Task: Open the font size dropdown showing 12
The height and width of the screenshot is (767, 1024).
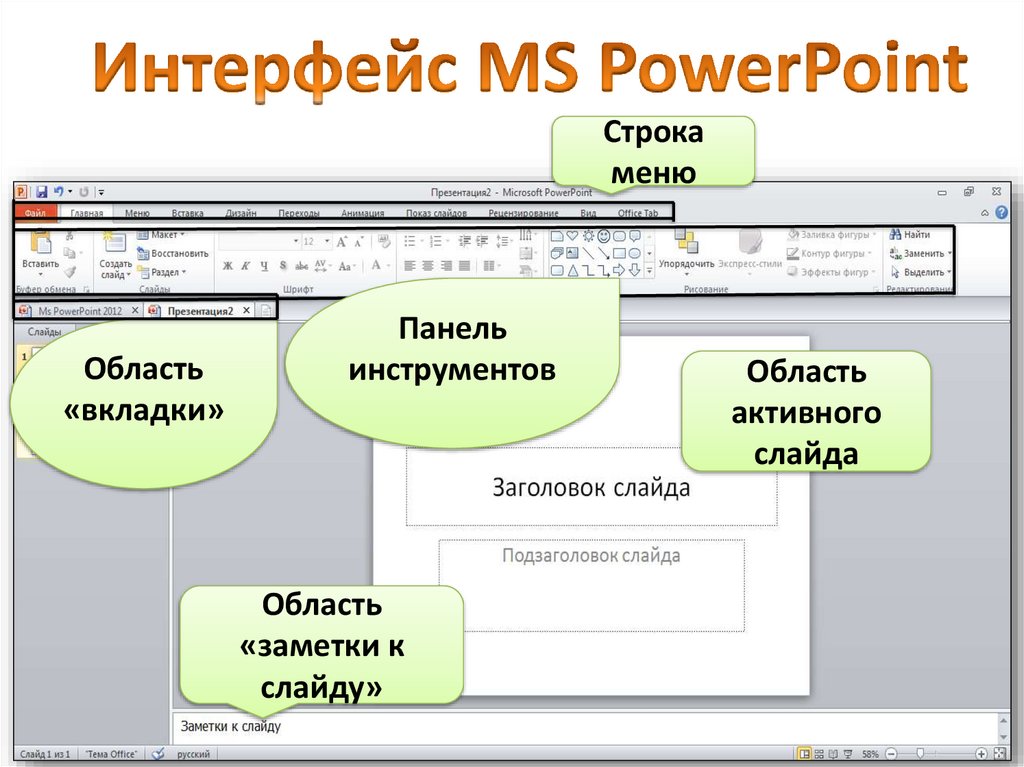Action: [x=328, y=241]
